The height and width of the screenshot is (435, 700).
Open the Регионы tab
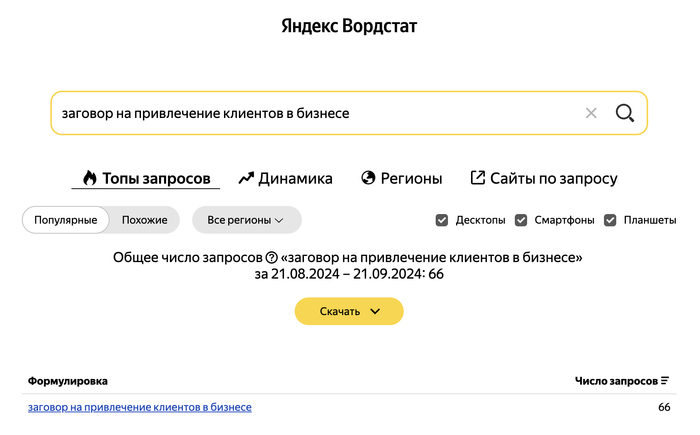[409, 179]
